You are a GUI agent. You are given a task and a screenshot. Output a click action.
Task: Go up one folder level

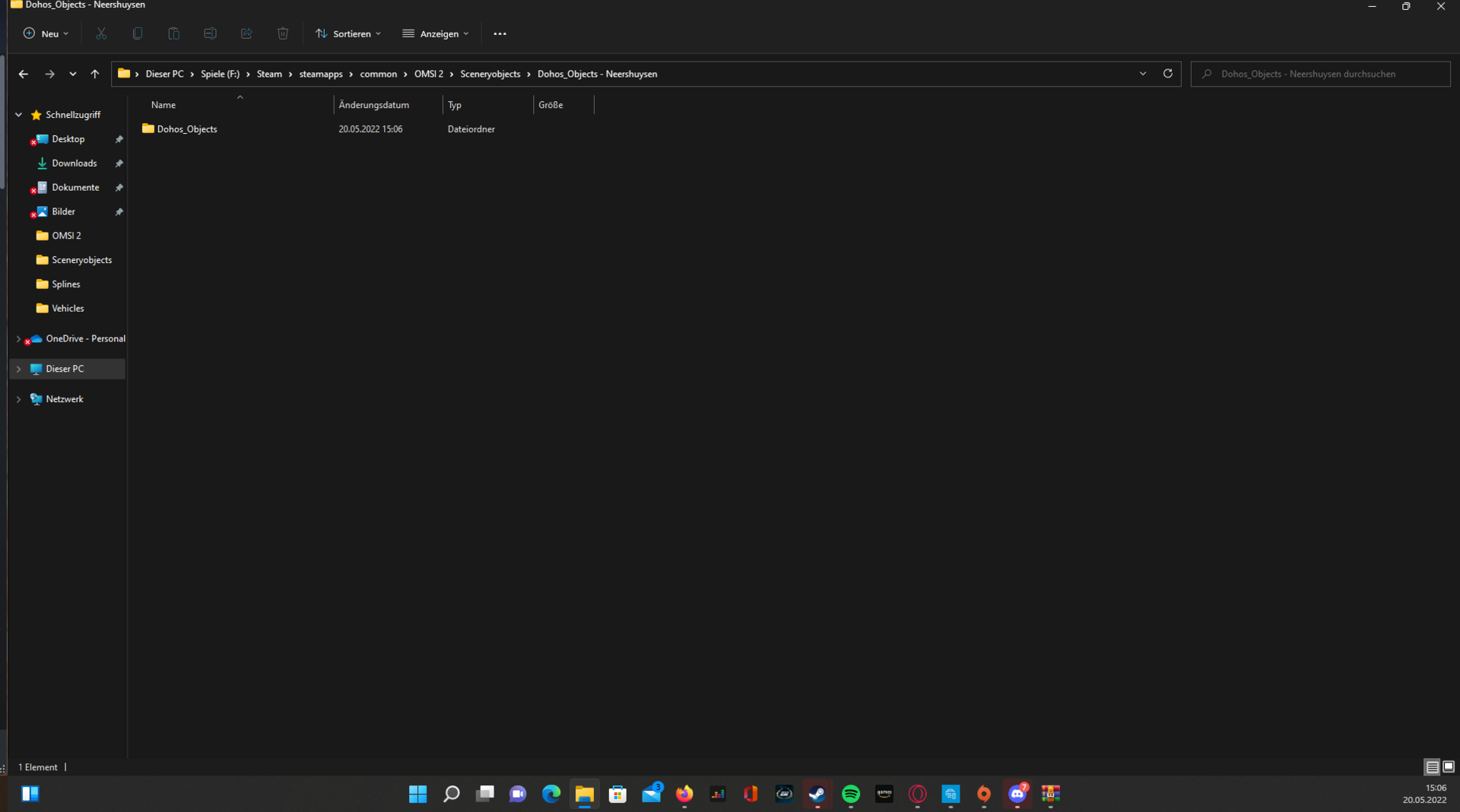pos(95,74)
